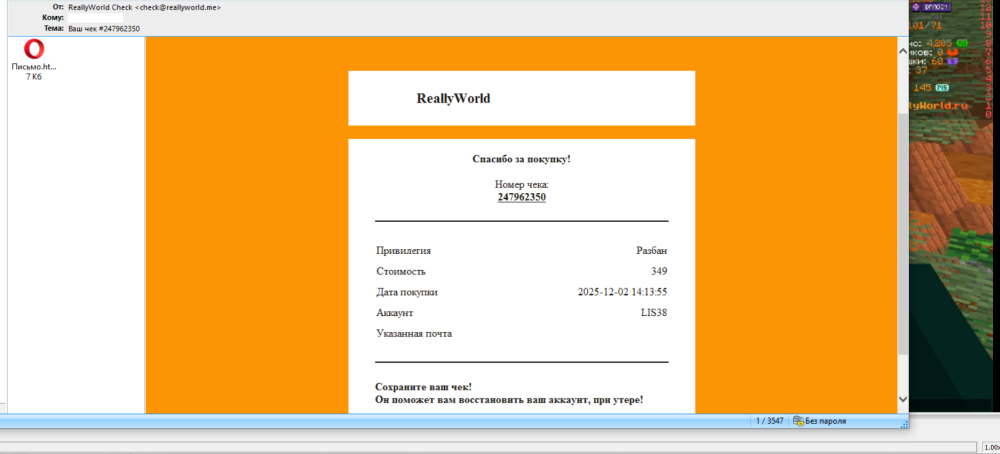Click the Аккаунт row label
The image size is (1000, 454).
pyautogui.click(x=395, y=313)
